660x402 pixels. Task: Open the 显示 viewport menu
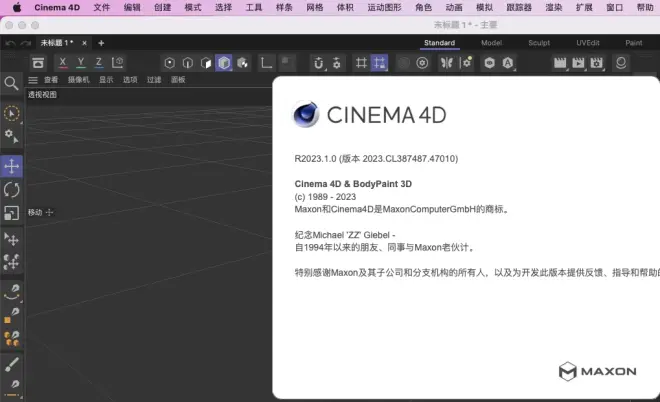(x=106, y=79)
